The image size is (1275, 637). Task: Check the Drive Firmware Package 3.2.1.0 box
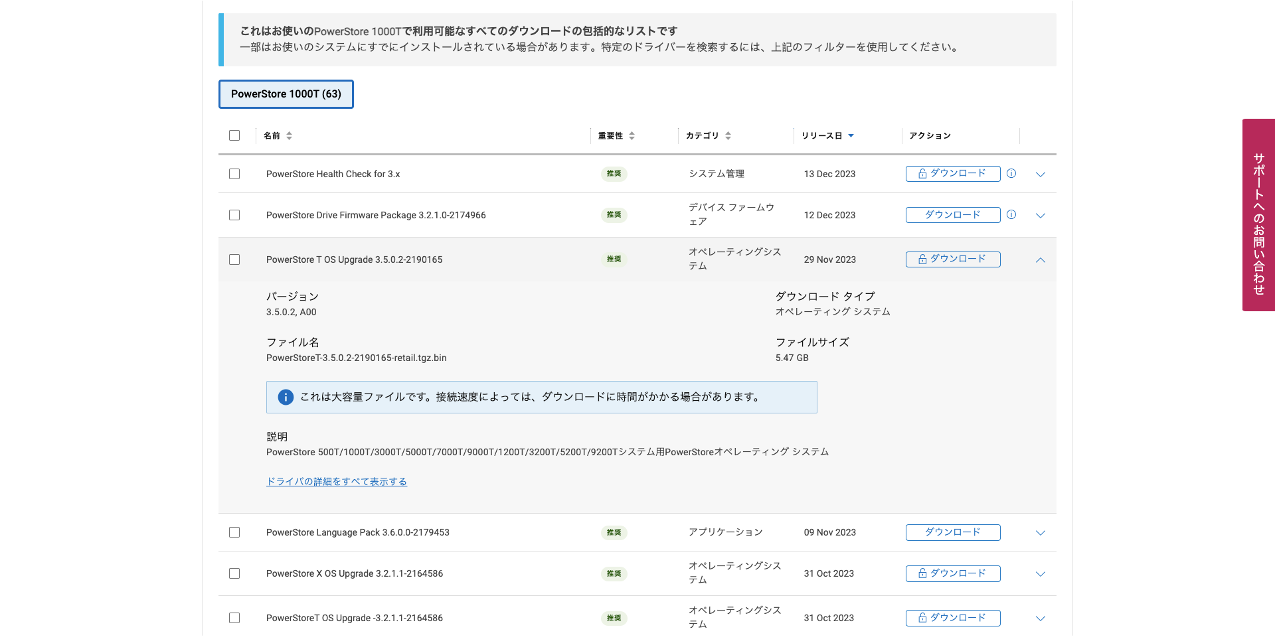235,215
